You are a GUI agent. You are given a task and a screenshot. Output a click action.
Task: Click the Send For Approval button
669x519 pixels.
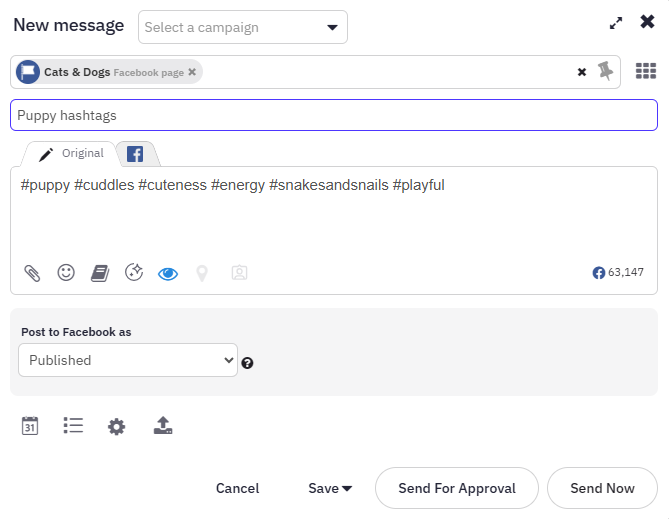point(457,488)
